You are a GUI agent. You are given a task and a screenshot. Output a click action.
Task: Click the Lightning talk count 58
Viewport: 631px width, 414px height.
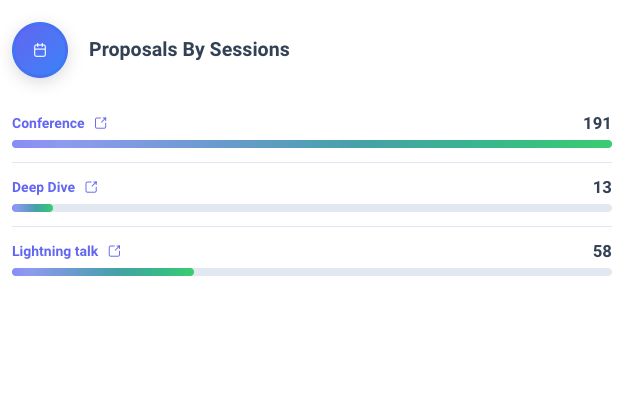[x=602, y=251]
